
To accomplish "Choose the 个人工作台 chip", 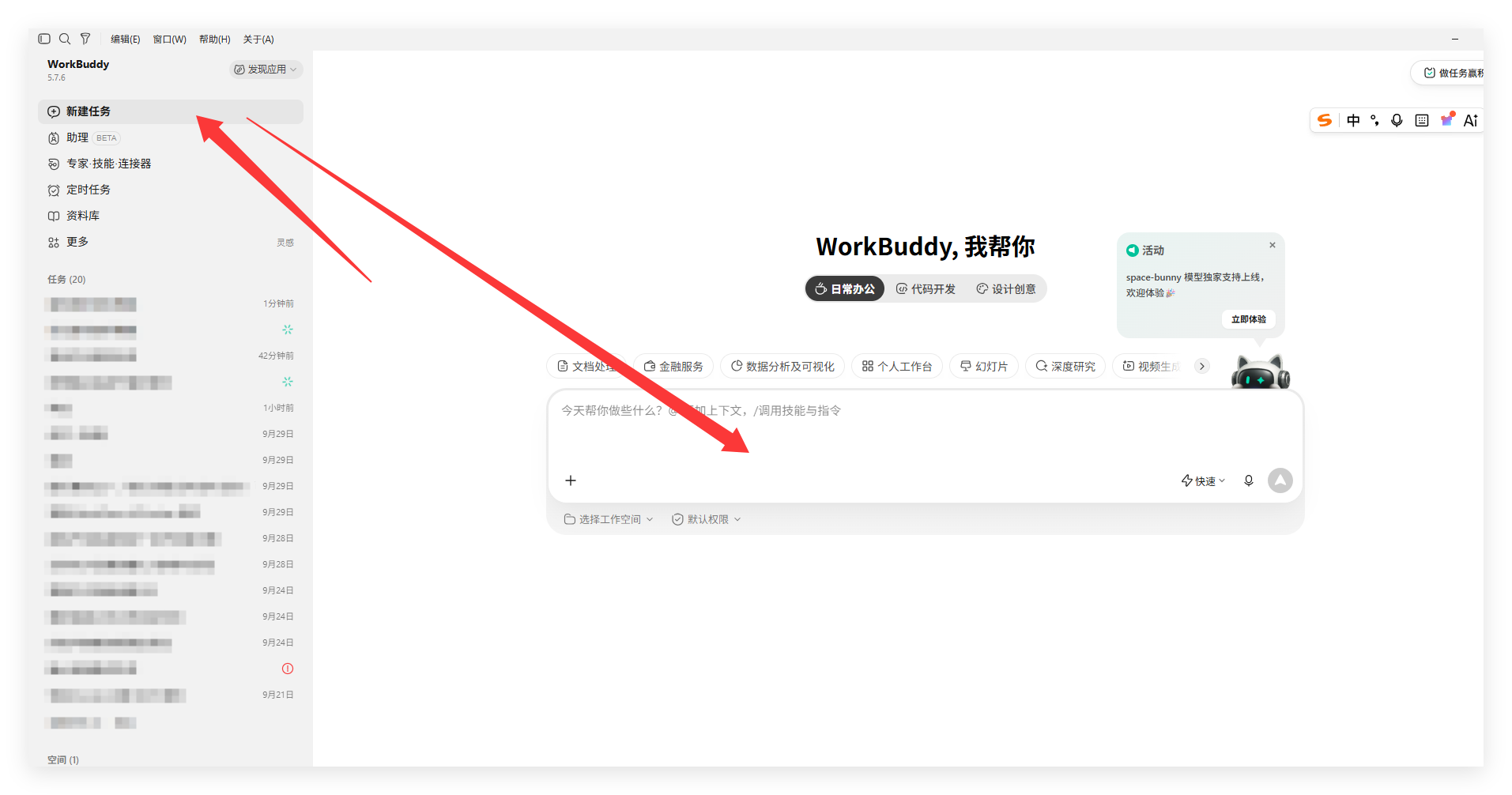I will tap(897, 367).
